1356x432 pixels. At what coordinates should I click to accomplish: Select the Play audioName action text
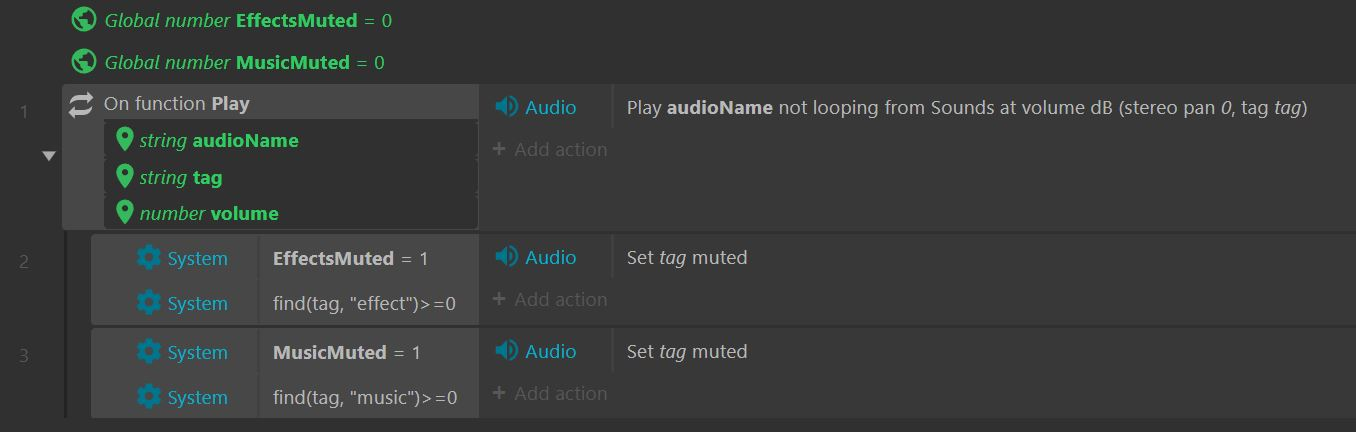pos(967,107)
